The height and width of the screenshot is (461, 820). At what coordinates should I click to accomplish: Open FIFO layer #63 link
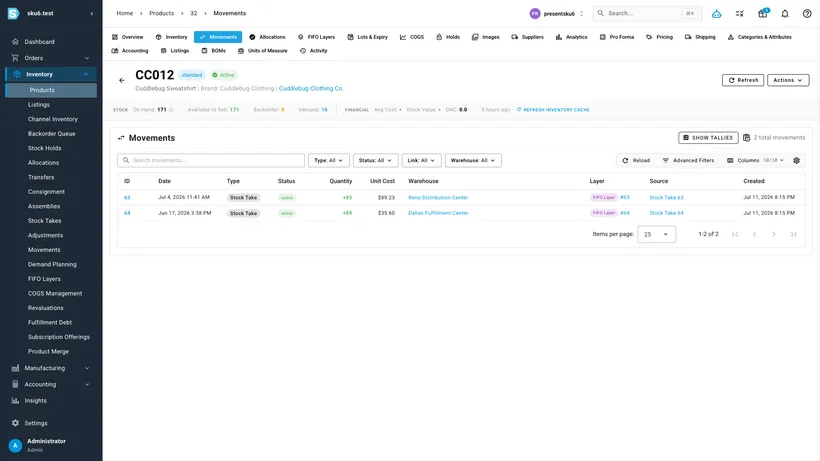coord(624,198)
